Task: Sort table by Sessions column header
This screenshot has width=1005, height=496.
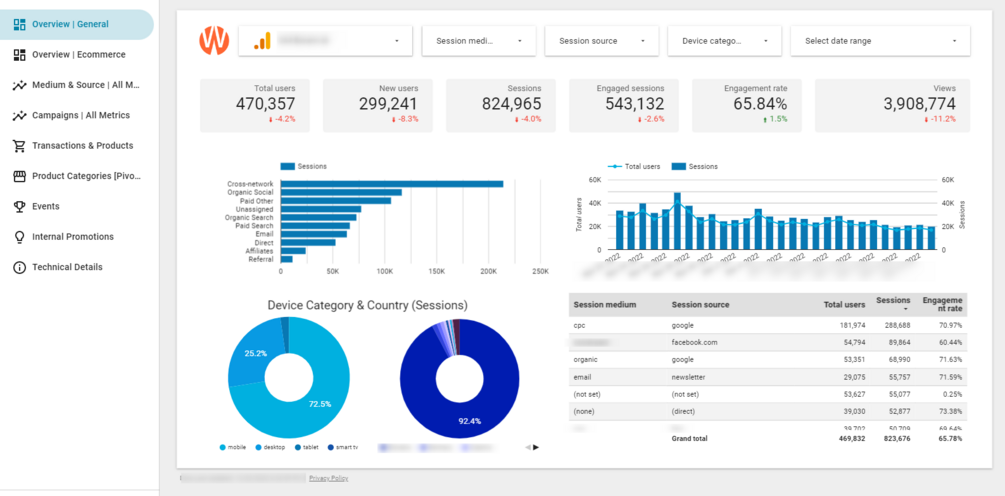Action: click(x=893, y=304)
